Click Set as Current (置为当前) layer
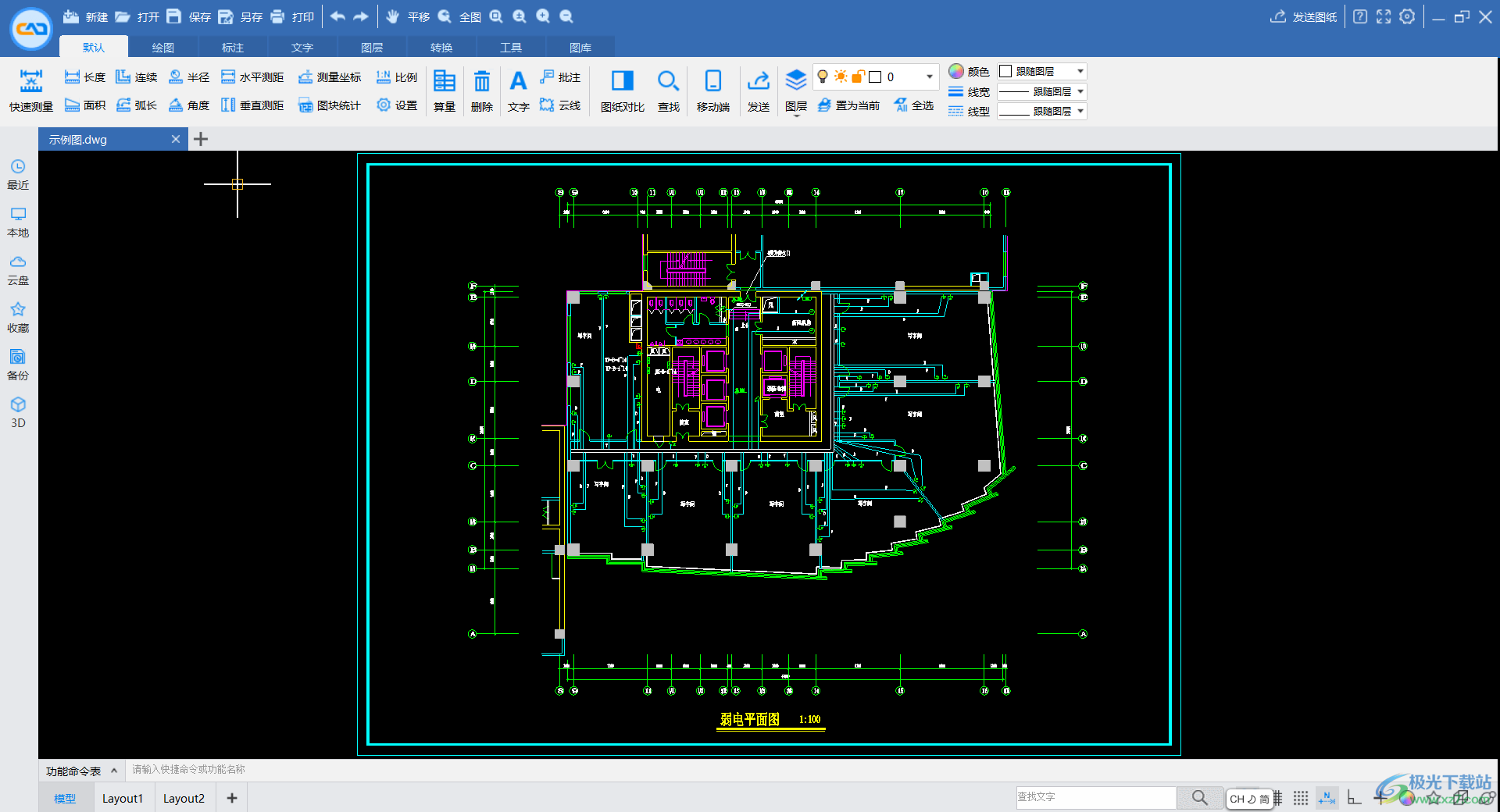 848,105
